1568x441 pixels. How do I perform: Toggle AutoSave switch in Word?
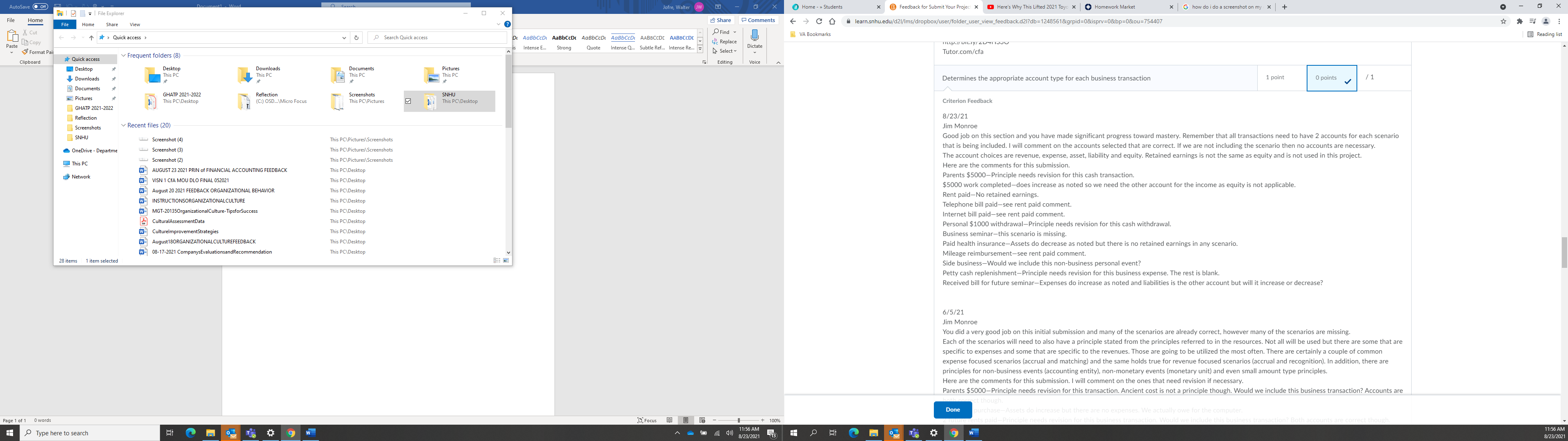click(40, 7)
